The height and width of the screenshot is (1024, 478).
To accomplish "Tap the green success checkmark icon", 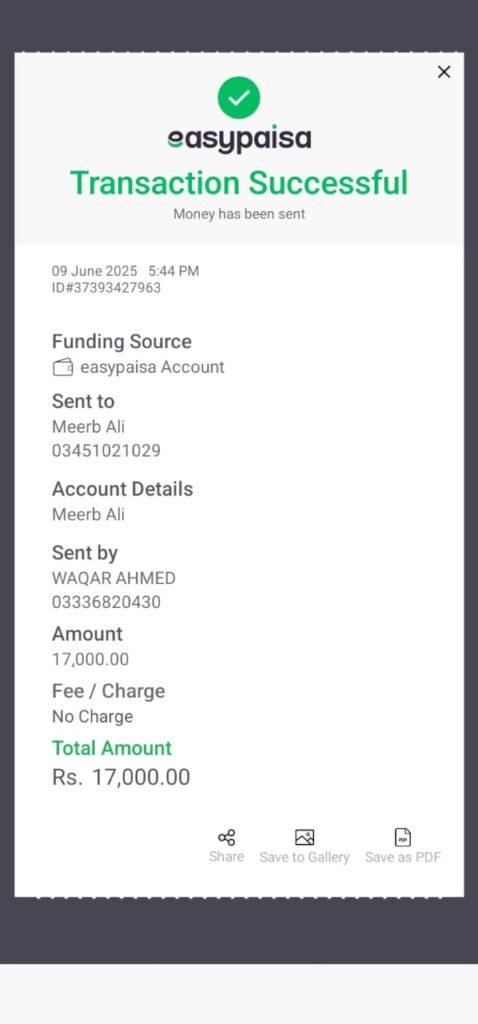I will pyautogui.click(x=239, y=97).
